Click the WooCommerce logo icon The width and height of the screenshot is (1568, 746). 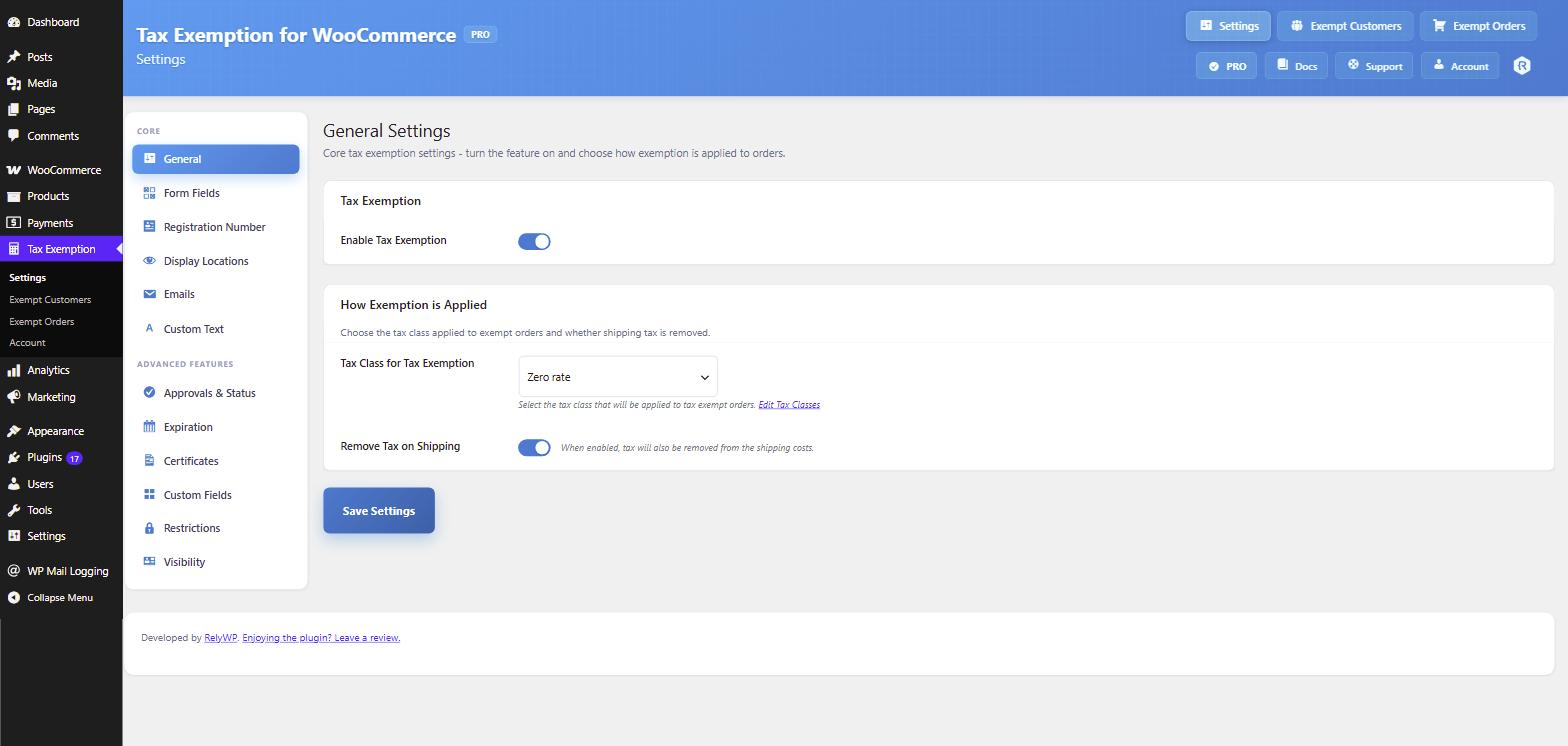pos(13,170)
